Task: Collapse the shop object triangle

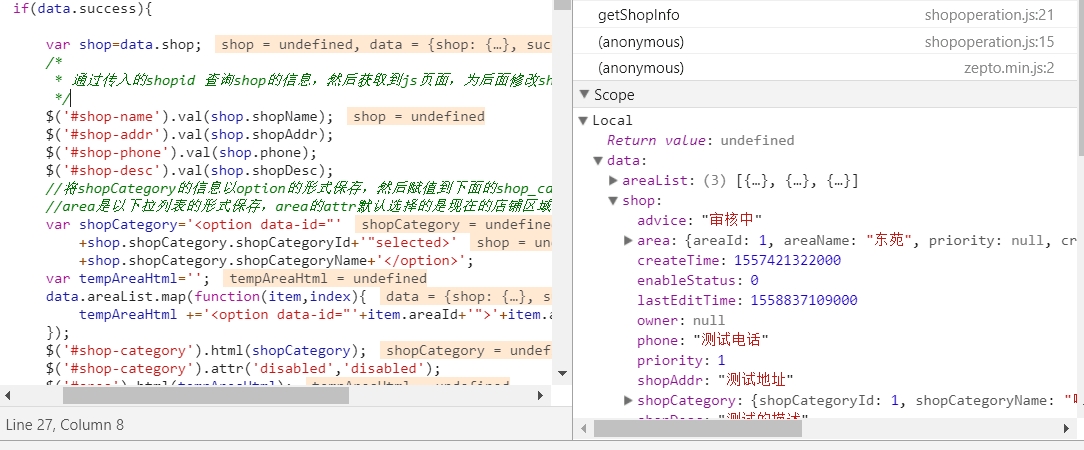Action: tap(613, 201)
